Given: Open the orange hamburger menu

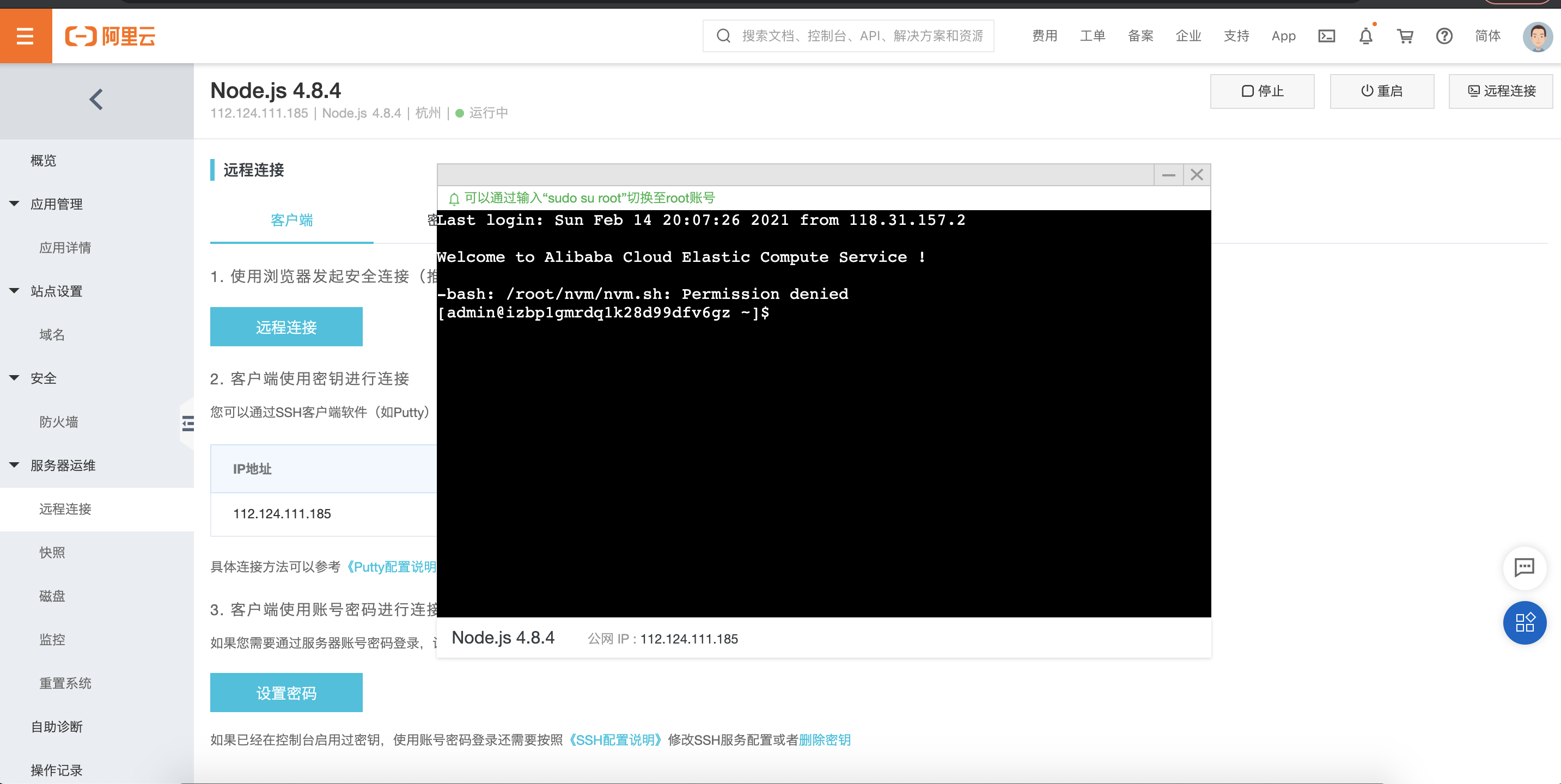Looking at the screenshot, I should pyautogui.click(x=26, y=36).
